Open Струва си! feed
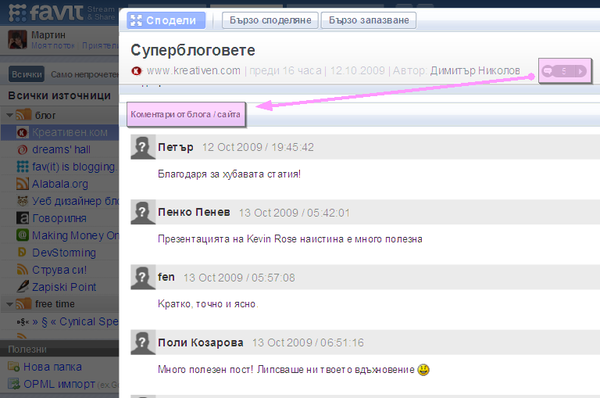 tap(59, 270)
